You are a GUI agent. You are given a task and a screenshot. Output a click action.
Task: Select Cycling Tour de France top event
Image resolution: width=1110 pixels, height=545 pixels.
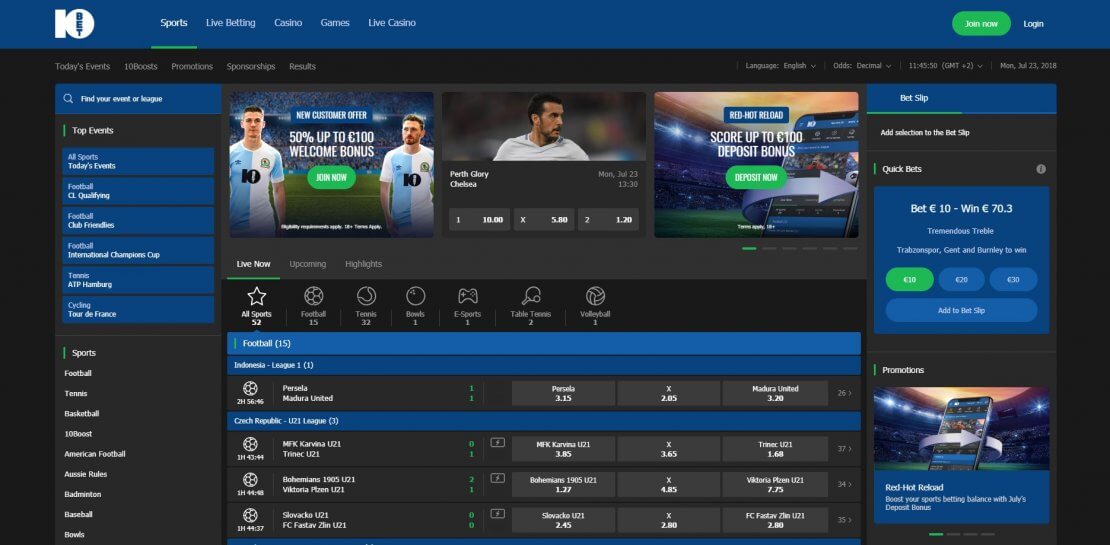click(138, 310)
